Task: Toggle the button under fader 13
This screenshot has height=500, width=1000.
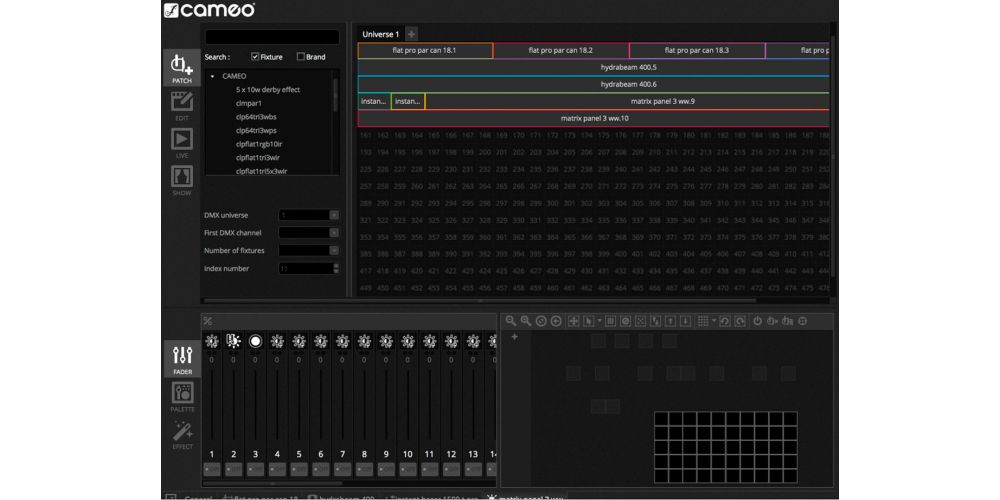Action: point(473,469)
